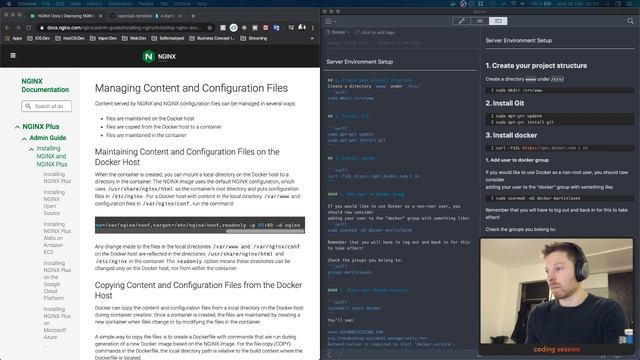Open the Apps bookmark shortcut
This screenshot has height=360, width=640.
pyautogui.click(x=14, y=38)
